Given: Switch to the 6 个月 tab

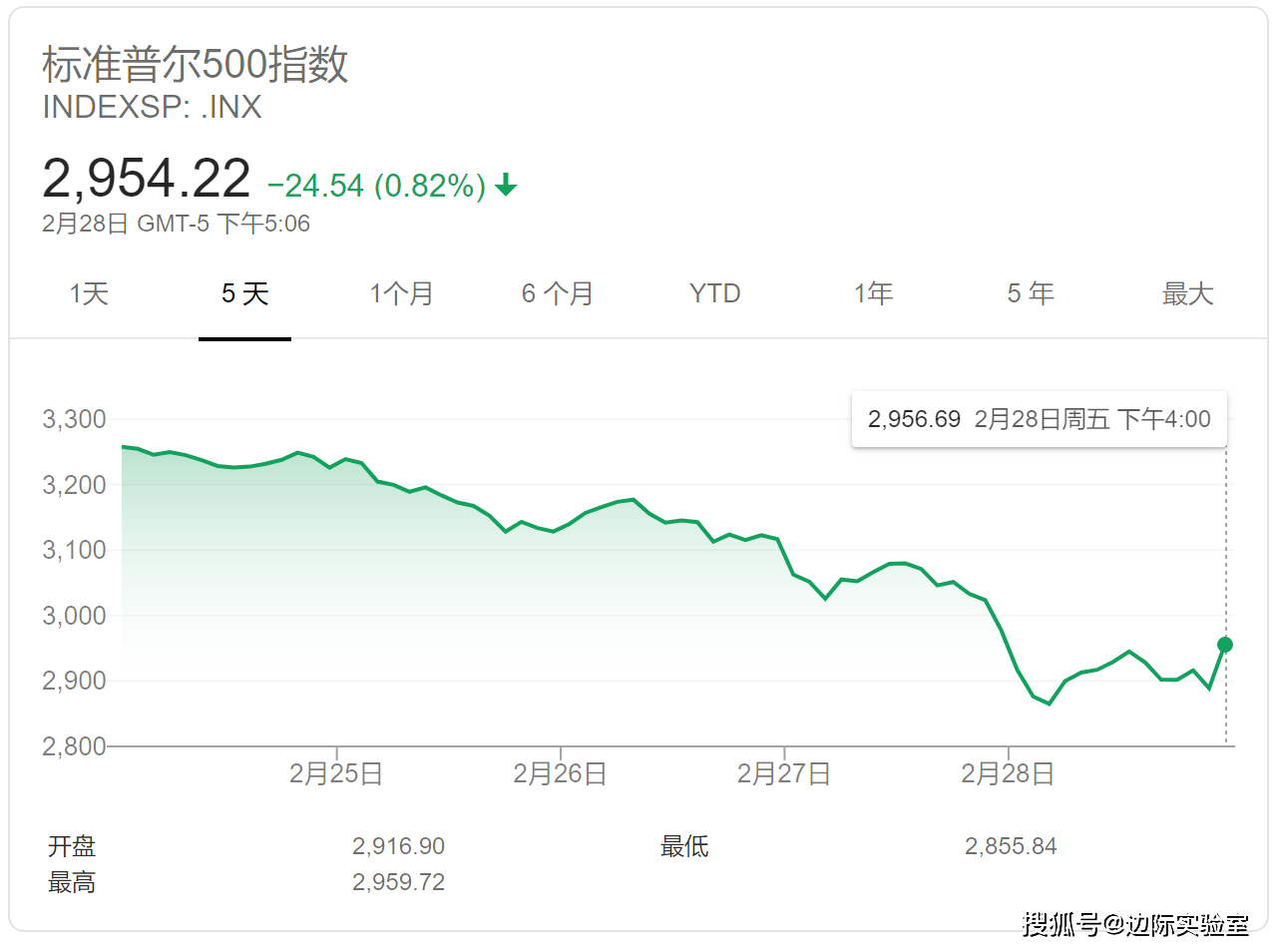Looking at the screenshot, I should coord(558,293).
